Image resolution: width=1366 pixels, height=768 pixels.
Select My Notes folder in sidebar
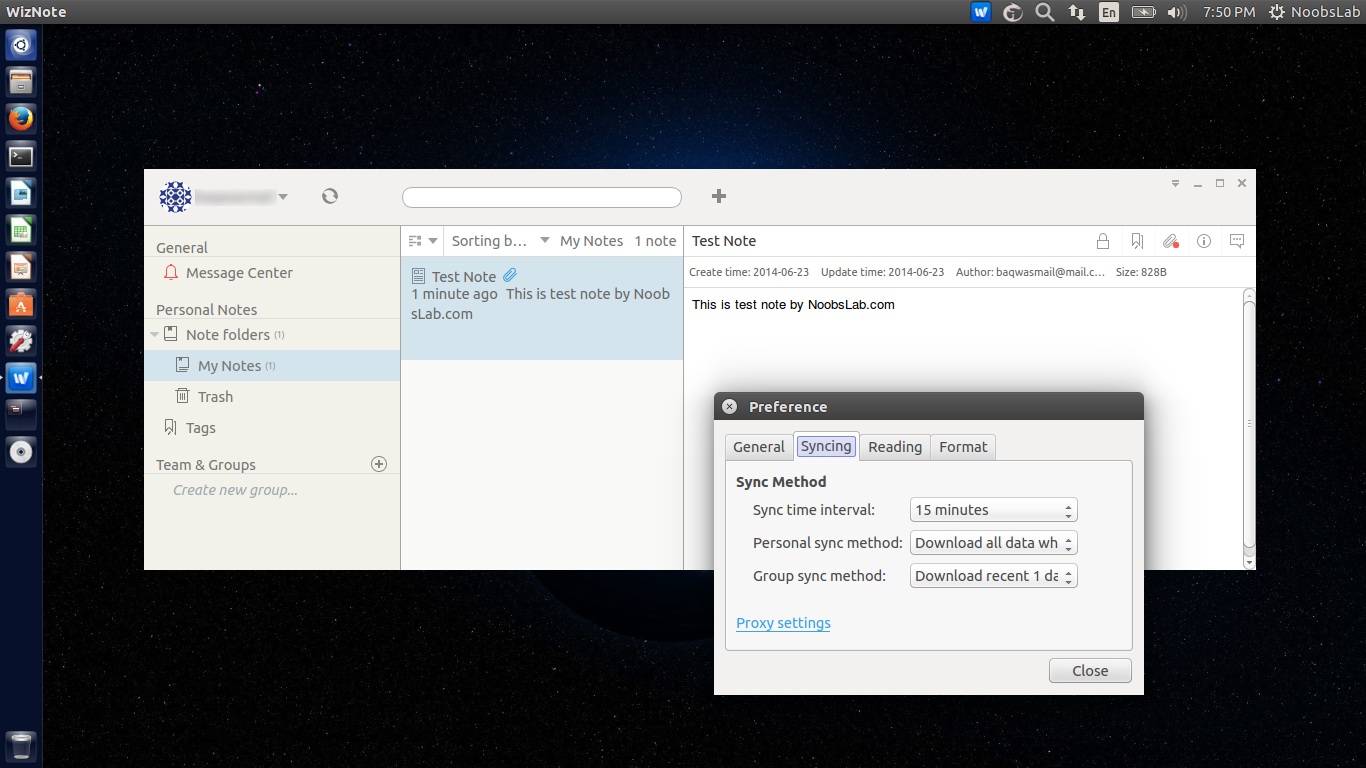click(x=272, y=366)
